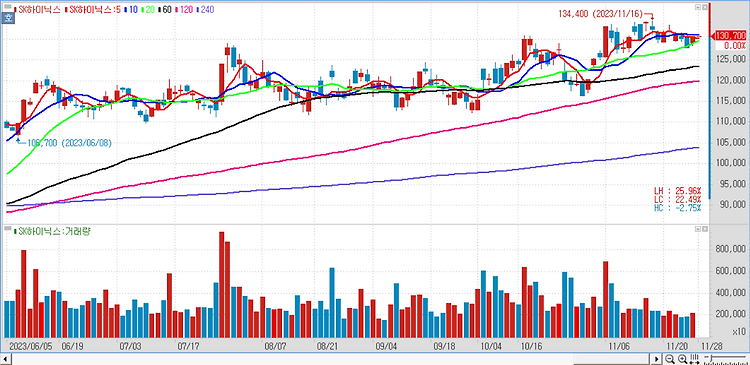Click the 400,000 volume axis label
Image resolution: width=750 pixels, height=365 pixels.
731,292
